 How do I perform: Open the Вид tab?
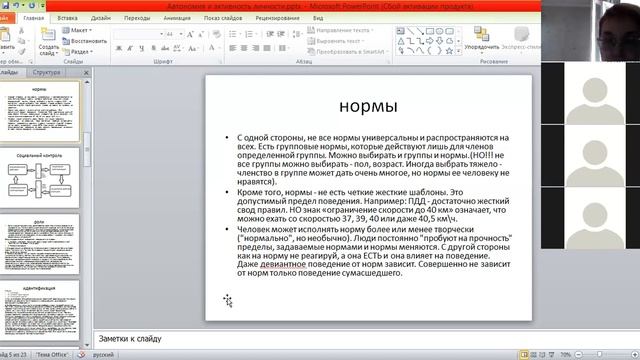[318, 18]
